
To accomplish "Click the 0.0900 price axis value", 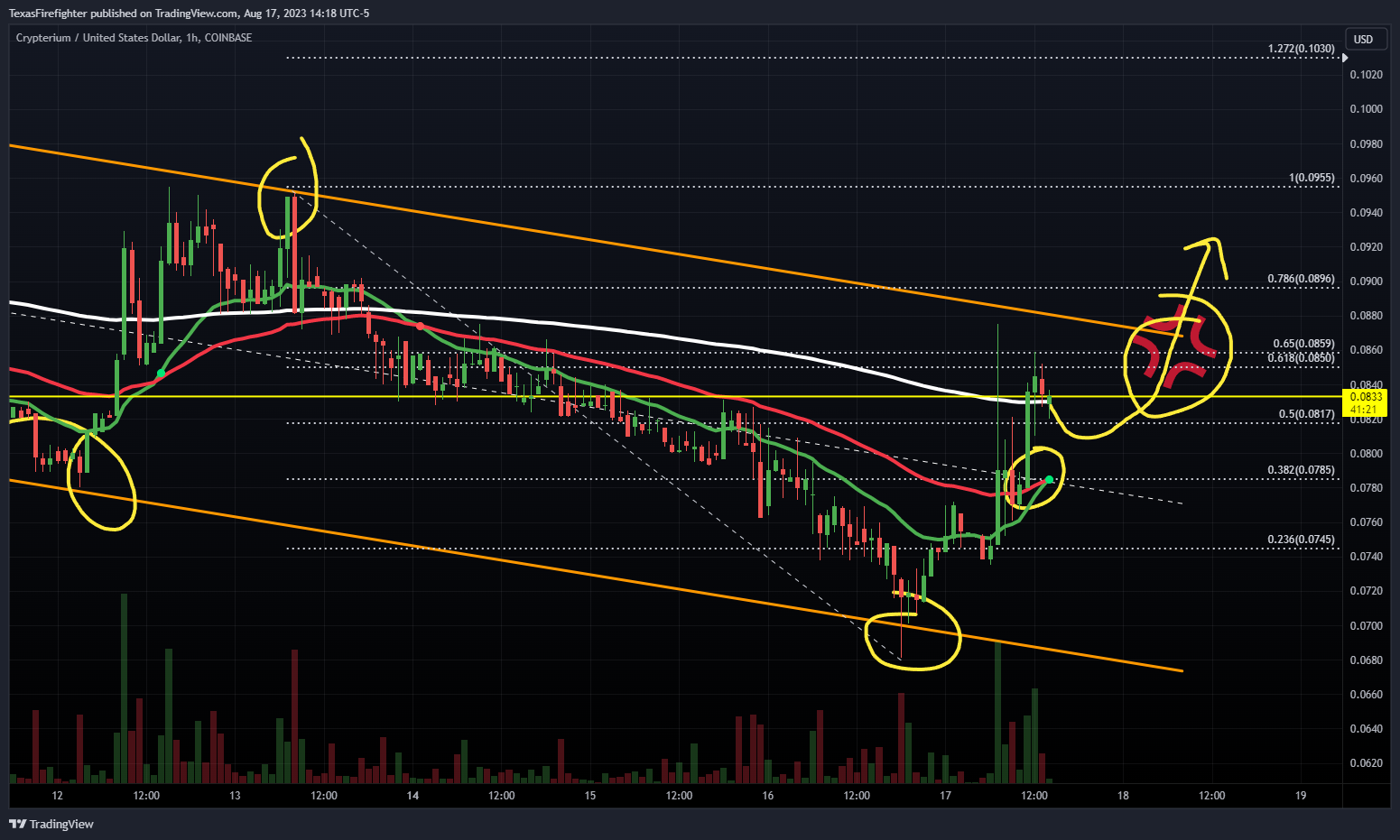I will [x=1366, y=281].
